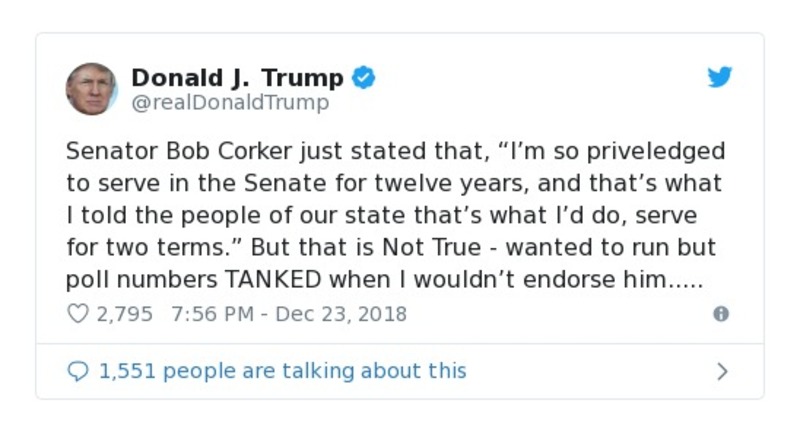Click the Donald J. Trump display name
The height and width of the screenshot is (432, 800).
tap(237, 78)
